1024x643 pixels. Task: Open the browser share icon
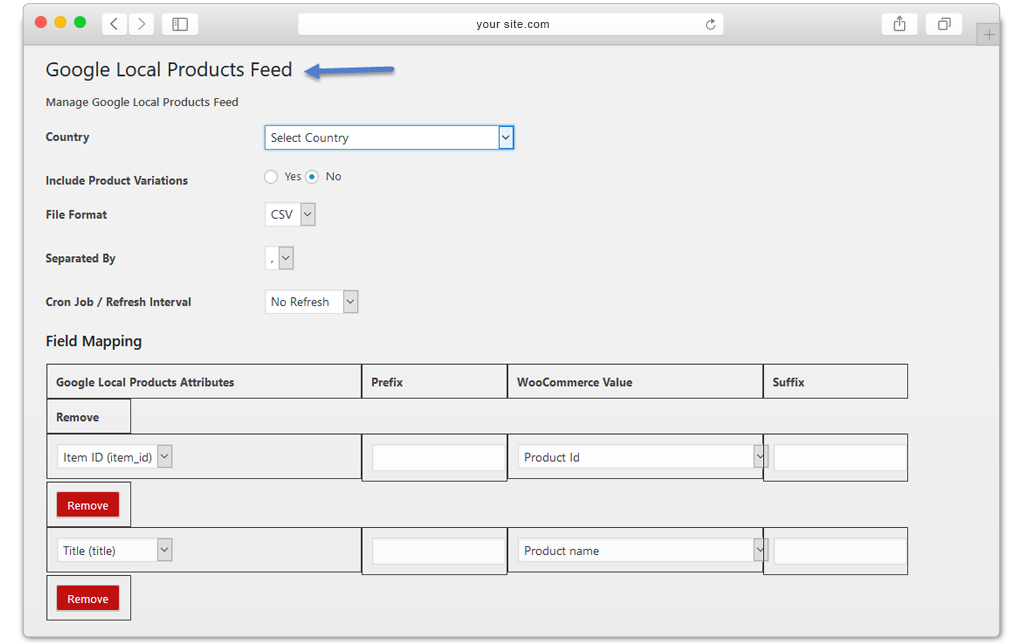(x=899, y=24)
